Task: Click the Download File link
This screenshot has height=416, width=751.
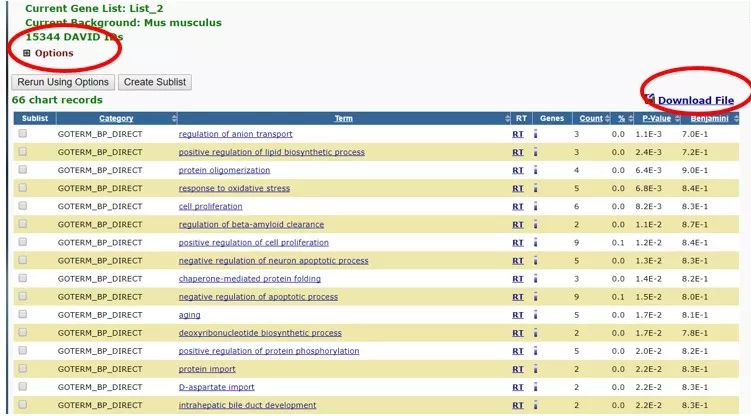Action: coord(695,100)
